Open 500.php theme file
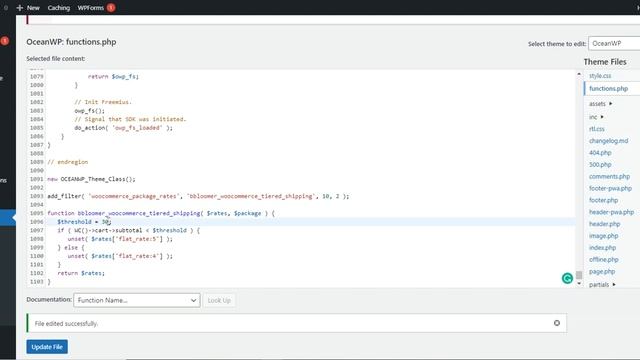Image resolution: width=640 pixels, height=360 pixels. click(x=600, y=164)
